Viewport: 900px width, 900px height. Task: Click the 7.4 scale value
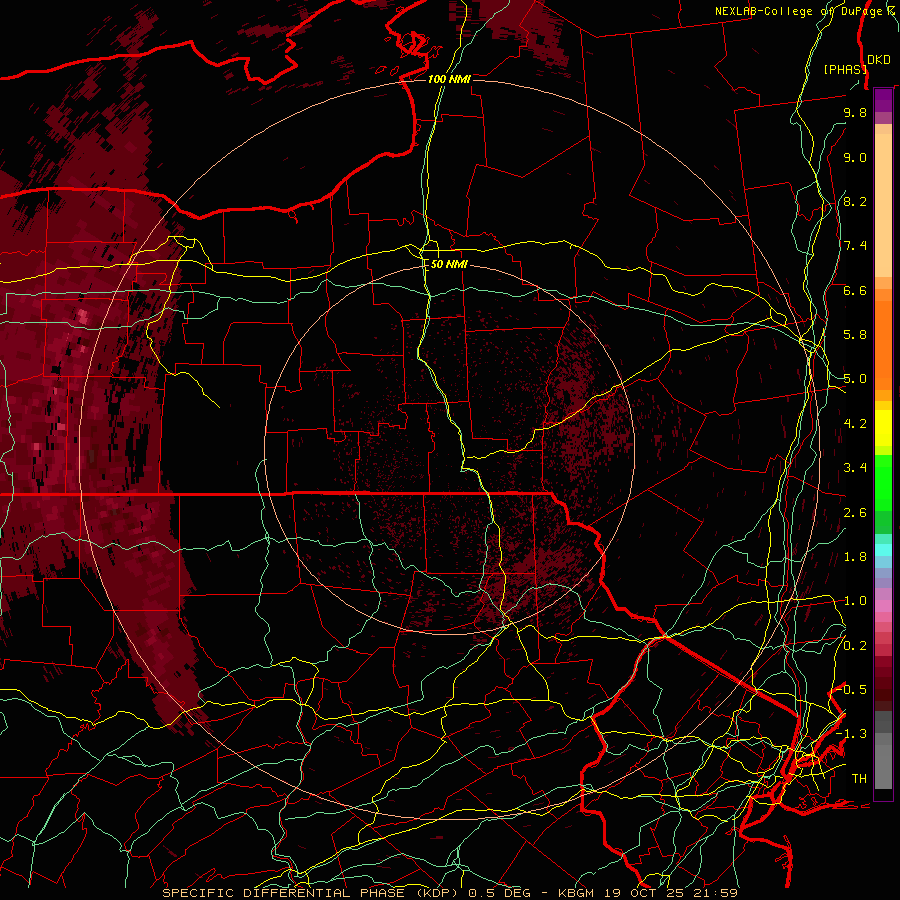click(855, 246)
